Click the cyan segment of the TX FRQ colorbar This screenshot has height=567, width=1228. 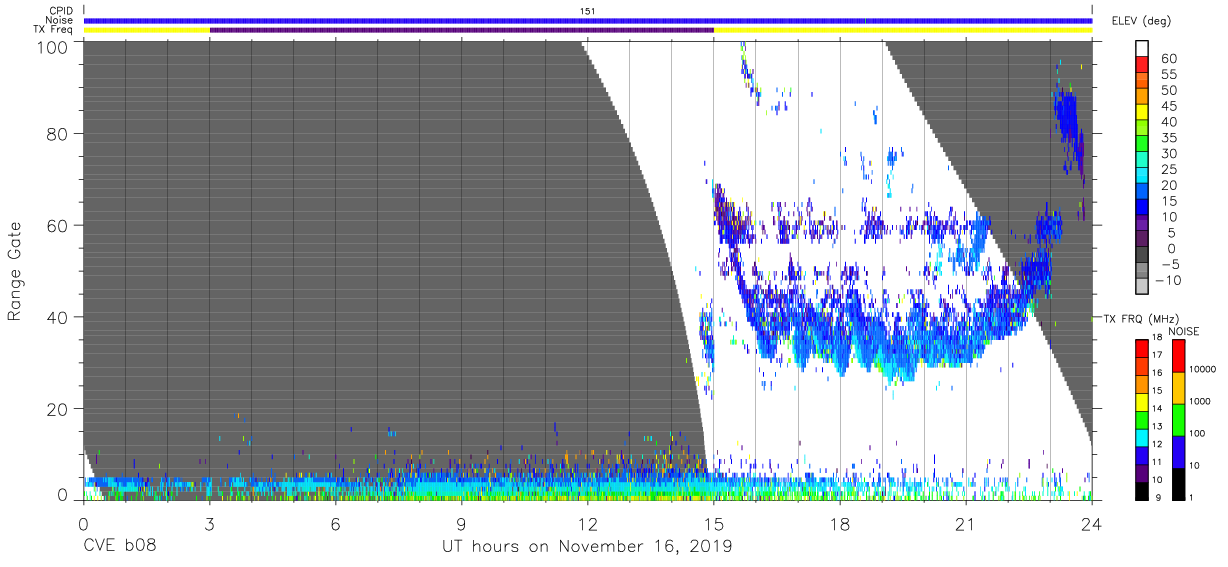(x=1142, y=436)
